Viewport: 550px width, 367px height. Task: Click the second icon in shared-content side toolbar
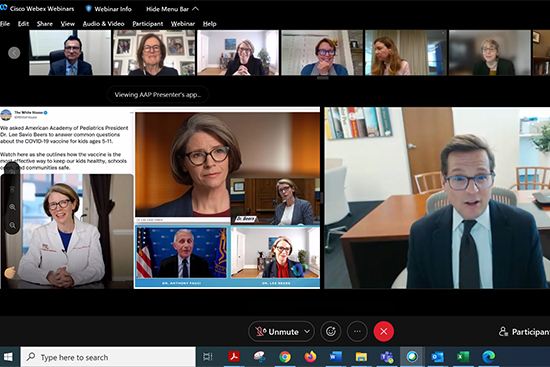click(x=12, y=189)
